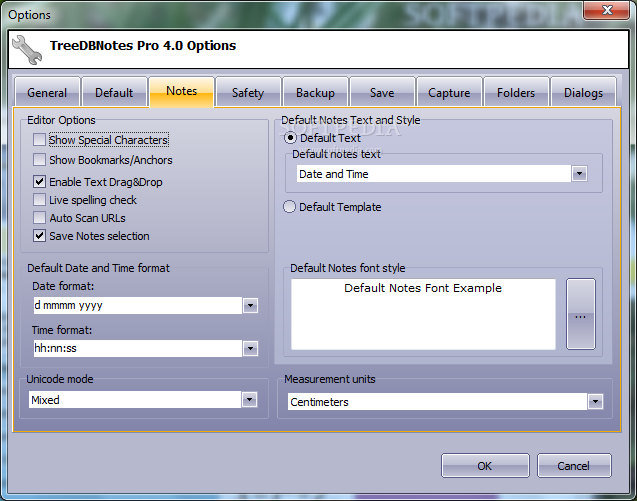Enable Show Special Characters checkbox
Image resolution: width=637 pixels, height=501 pixels.
click(x=39, y=140)
